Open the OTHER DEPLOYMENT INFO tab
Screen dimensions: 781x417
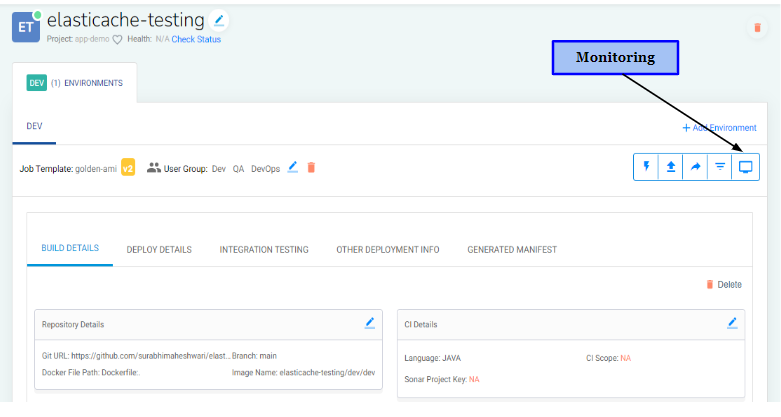coord(388,250)
